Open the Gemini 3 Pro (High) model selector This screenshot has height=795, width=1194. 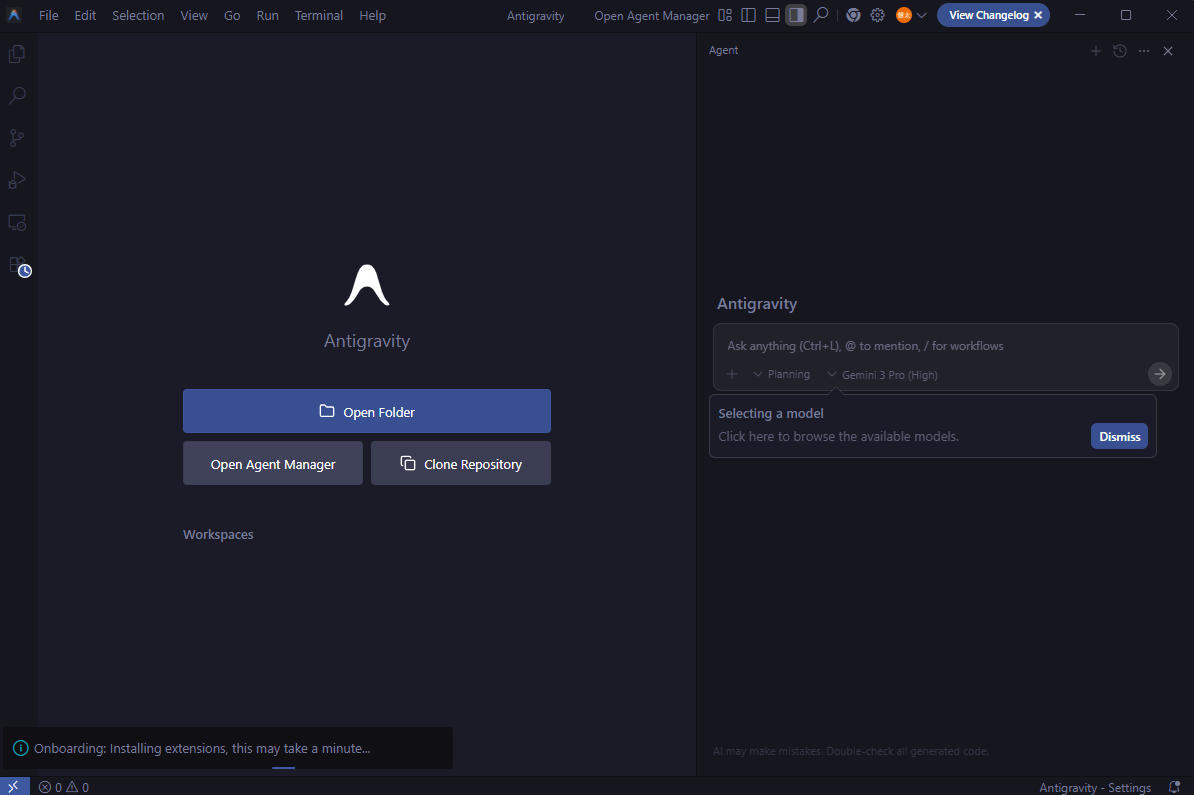tap(882, 374)
